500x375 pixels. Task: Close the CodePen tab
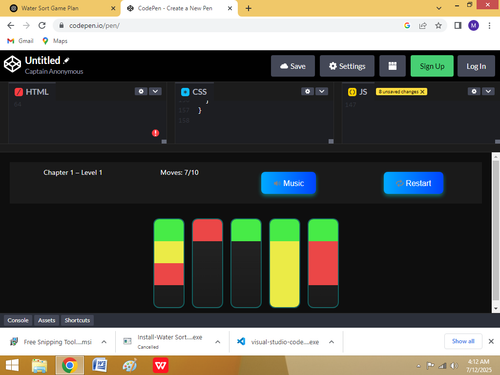[230, 8]
